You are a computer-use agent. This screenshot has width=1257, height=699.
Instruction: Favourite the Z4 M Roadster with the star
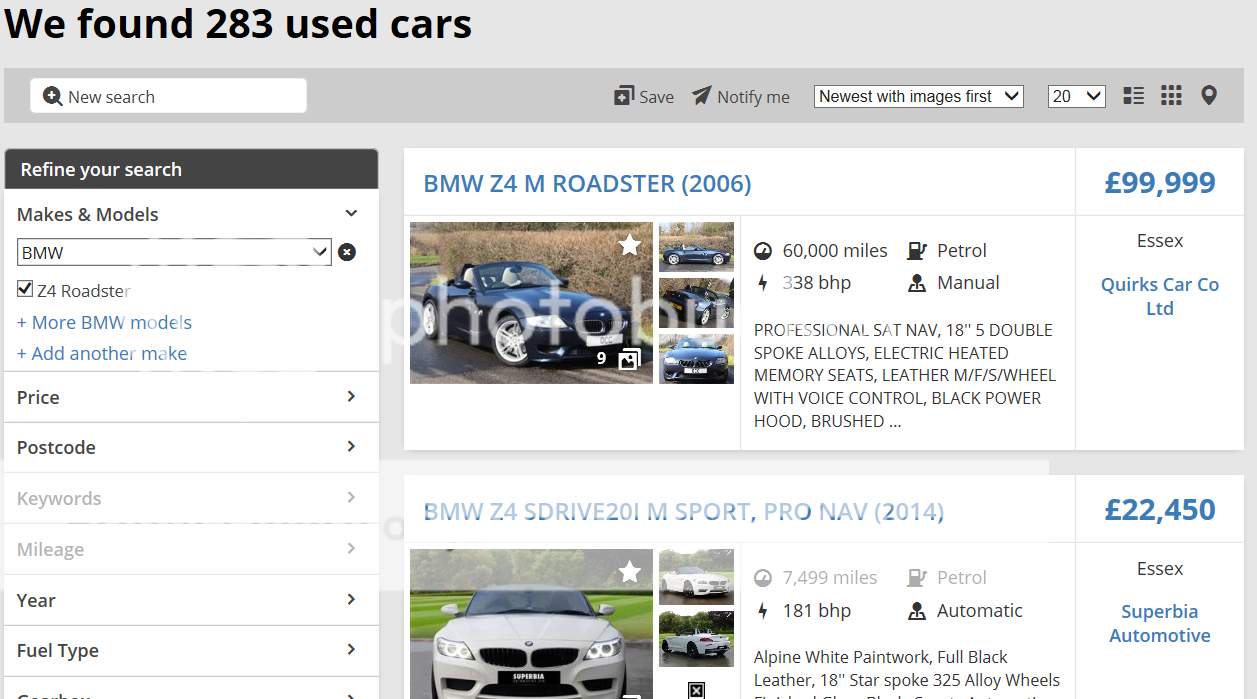pyautogui.click(x=629, y=245)
